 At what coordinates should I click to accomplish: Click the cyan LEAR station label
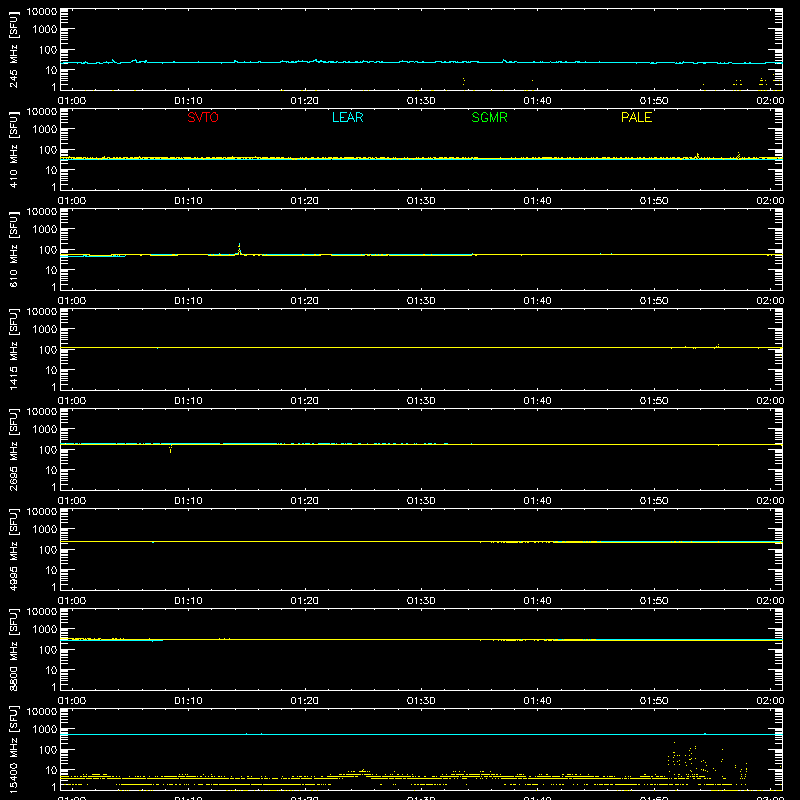tap(347, 117)
